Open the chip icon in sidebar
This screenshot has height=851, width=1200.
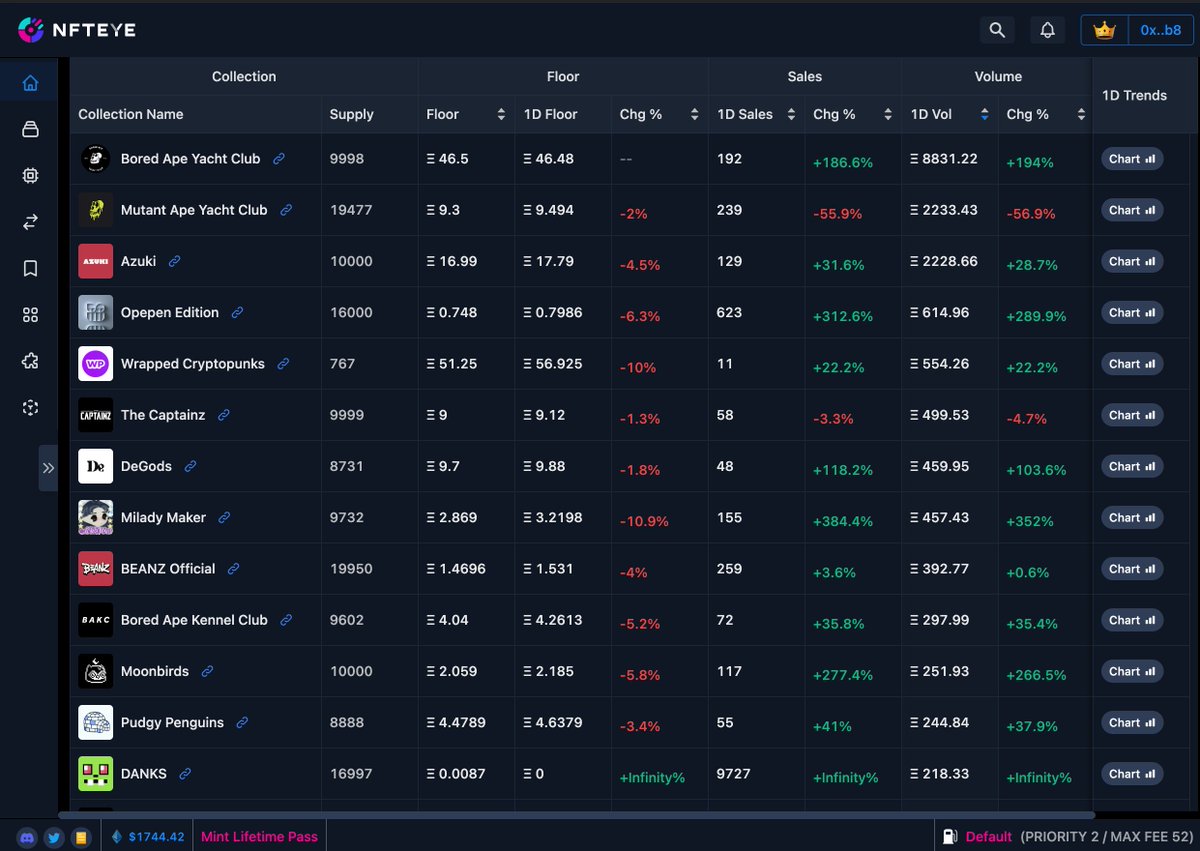coord(30,176)
